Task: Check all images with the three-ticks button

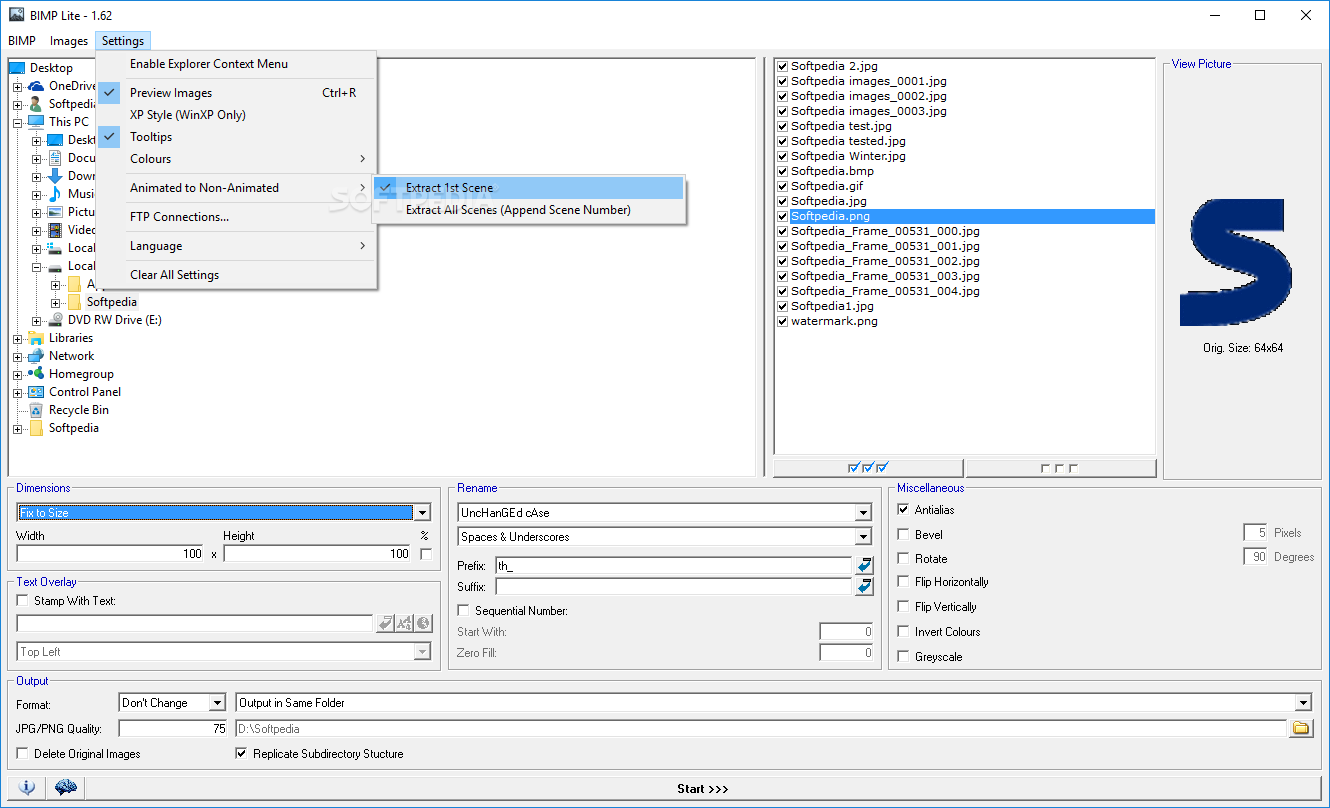Action: point(868,468)
